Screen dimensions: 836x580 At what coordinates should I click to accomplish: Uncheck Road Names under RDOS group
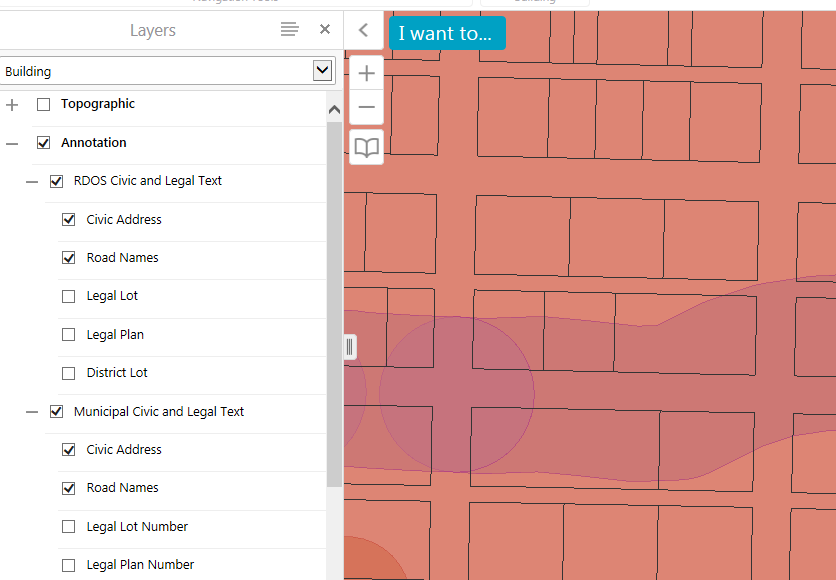click(x=69, y=258)
